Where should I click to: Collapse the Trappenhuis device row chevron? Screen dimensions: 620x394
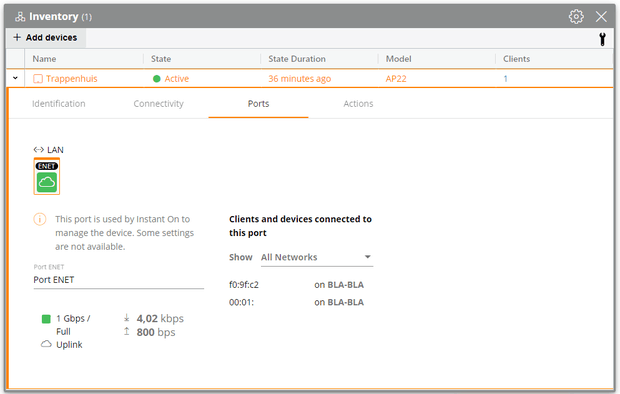15,78
